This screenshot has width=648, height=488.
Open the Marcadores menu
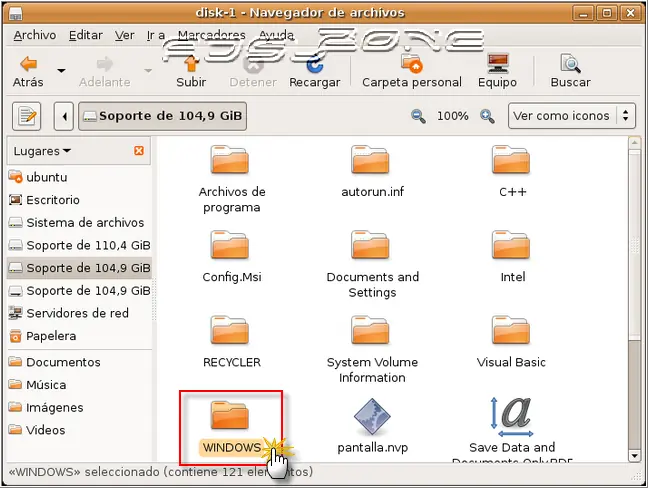[x=212, y=36]
